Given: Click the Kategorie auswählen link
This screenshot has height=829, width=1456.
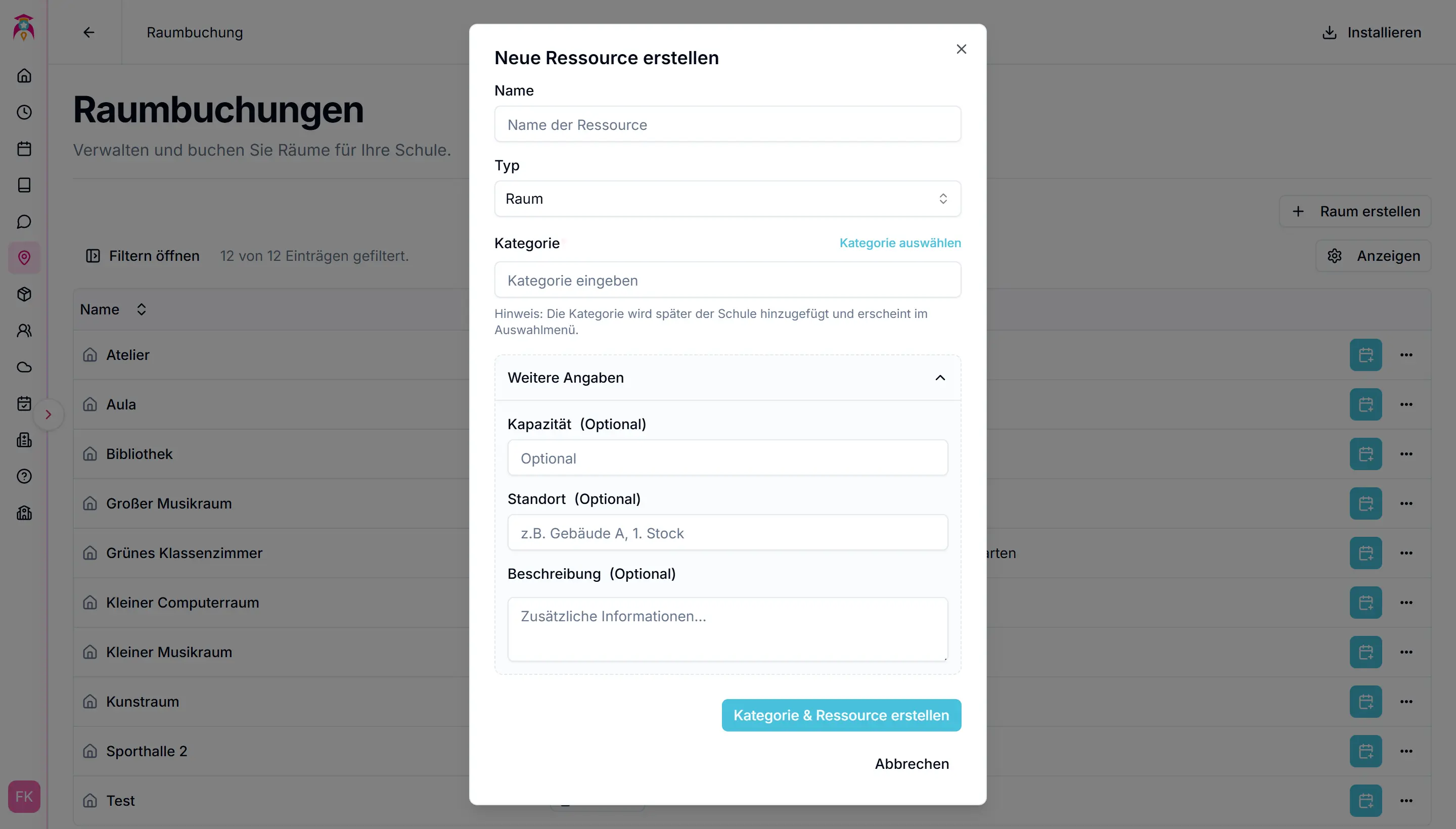Looking at the screenshot, I should pos(900,243).
